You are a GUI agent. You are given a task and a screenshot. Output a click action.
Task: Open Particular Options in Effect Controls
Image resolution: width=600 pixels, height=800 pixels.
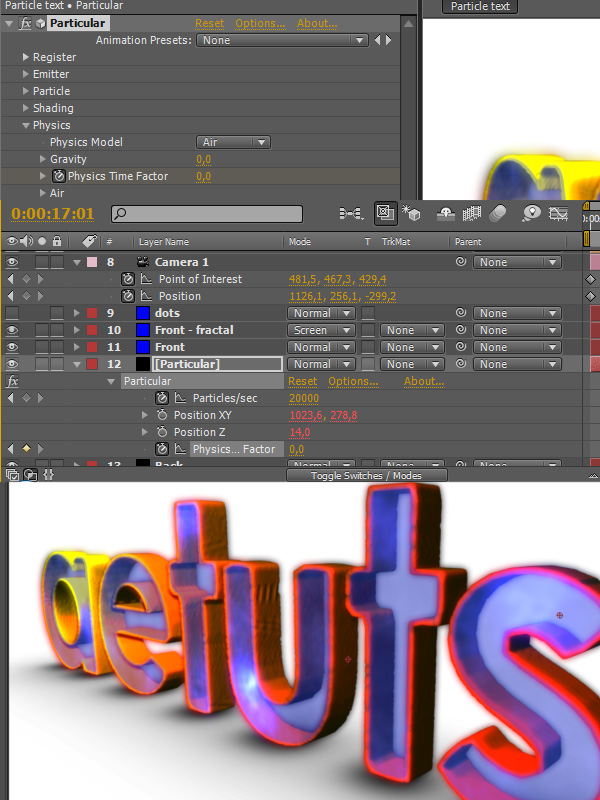tap(260, 23)
